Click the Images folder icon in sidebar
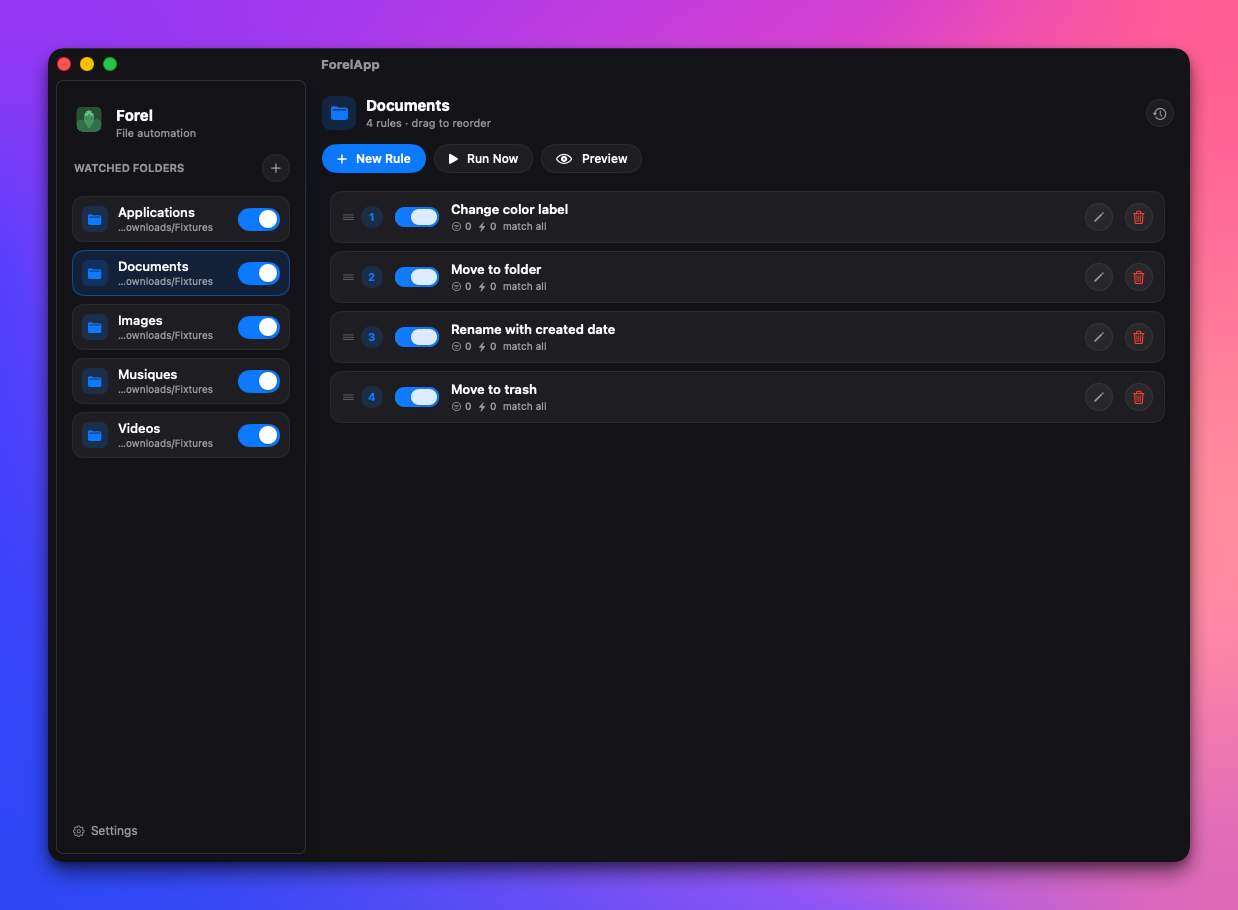The height and width of the screenshot is (910, 1238). [x=95, y=327]
